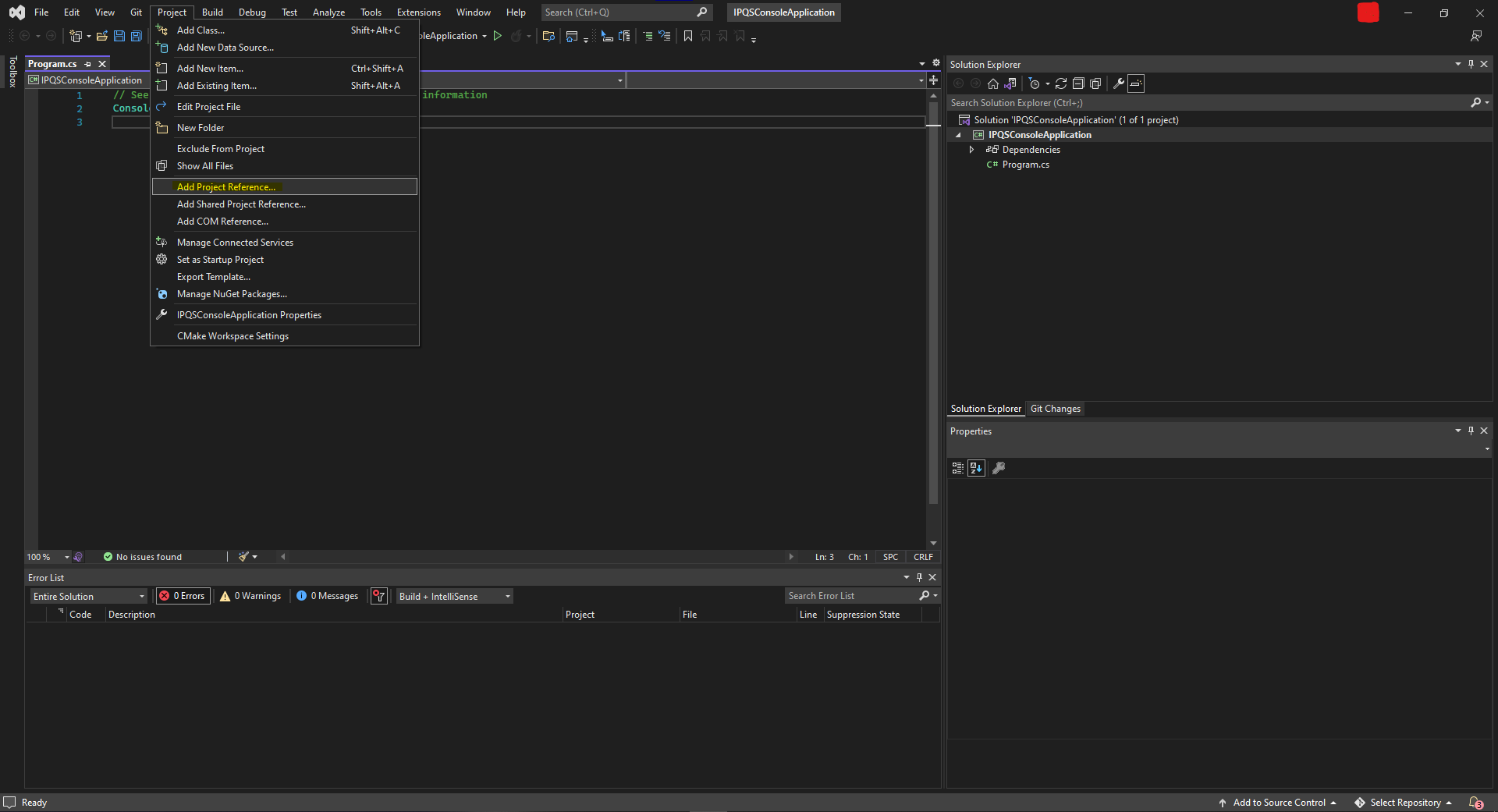The width and height of the screenshot is (1498, 812).
Task: Click the Live Share icon
Action: [x=1476, y=36]
